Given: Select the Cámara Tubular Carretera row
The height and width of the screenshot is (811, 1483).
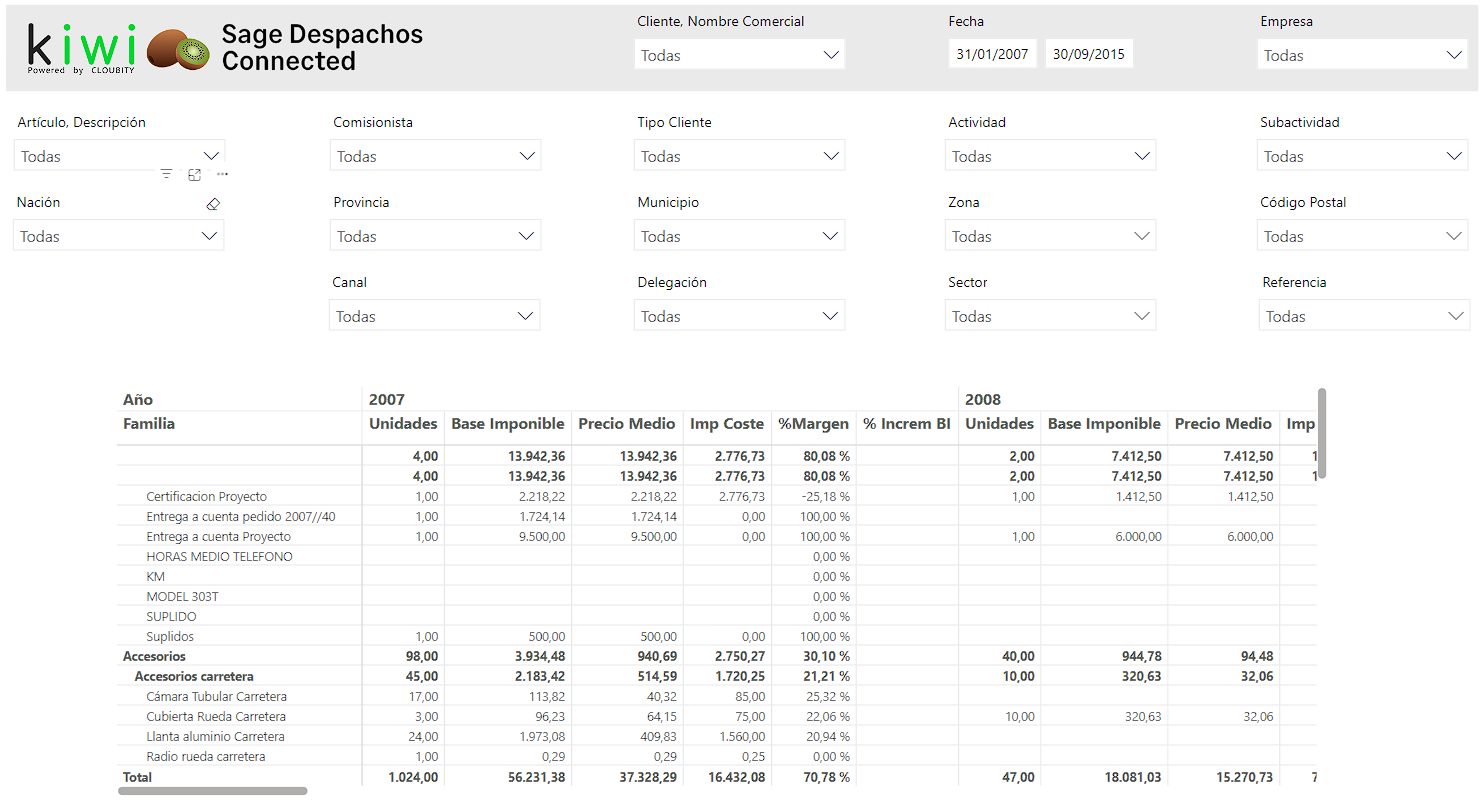Looking at the screenshot, I should click(x=216, y=697).
